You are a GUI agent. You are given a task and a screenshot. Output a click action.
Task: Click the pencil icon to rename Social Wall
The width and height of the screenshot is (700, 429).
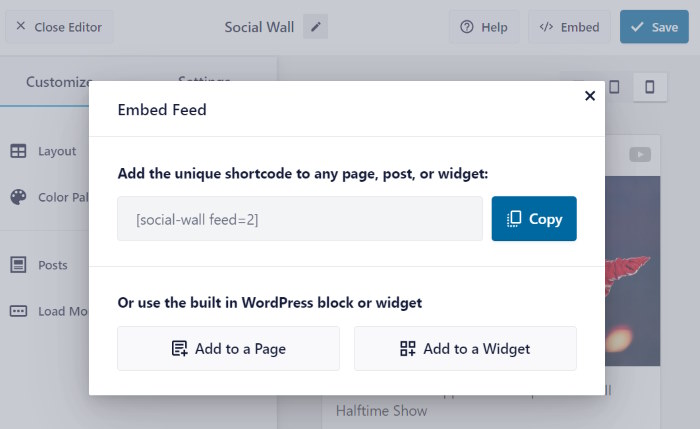[317, 27]
